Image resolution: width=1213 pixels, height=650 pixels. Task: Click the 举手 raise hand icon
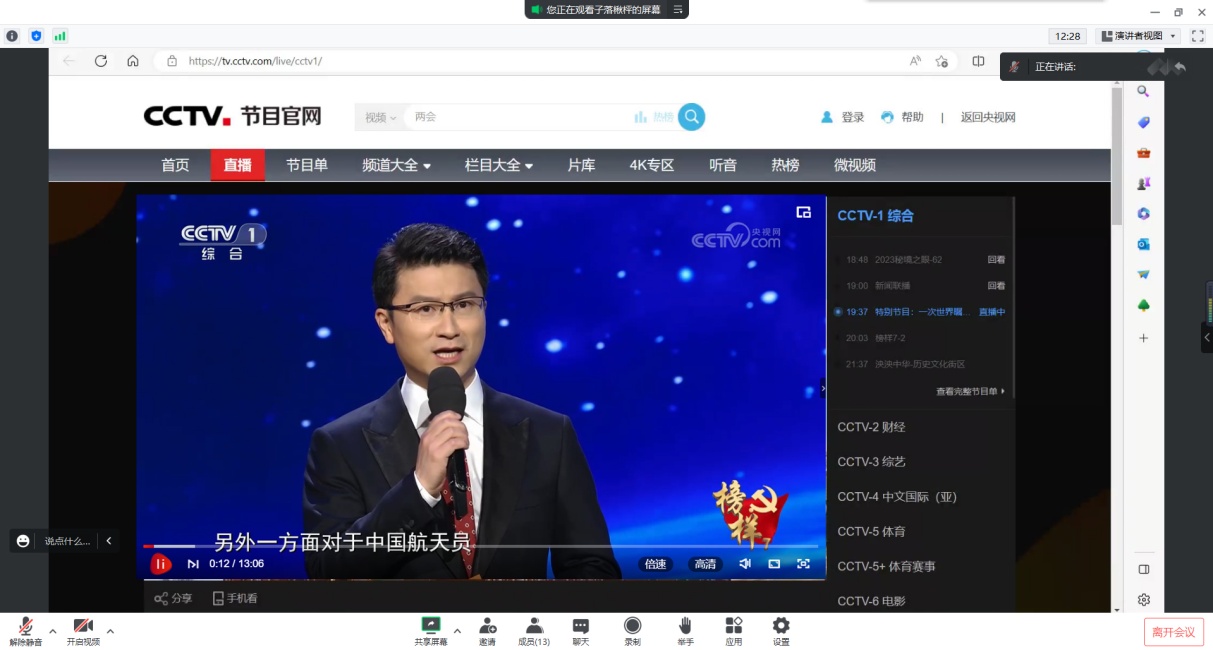click(685, 630)
